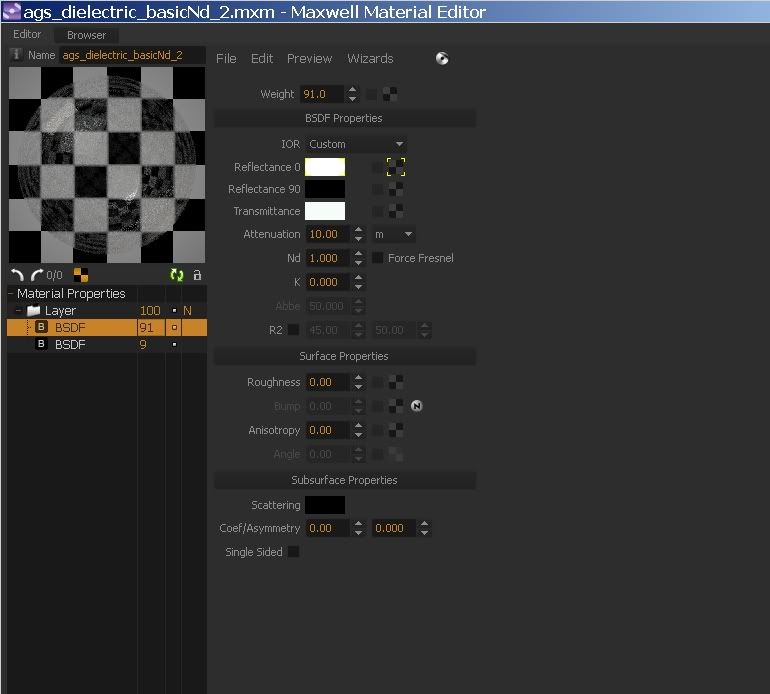Collapse the Layer tree node

[x=18, y=311]
